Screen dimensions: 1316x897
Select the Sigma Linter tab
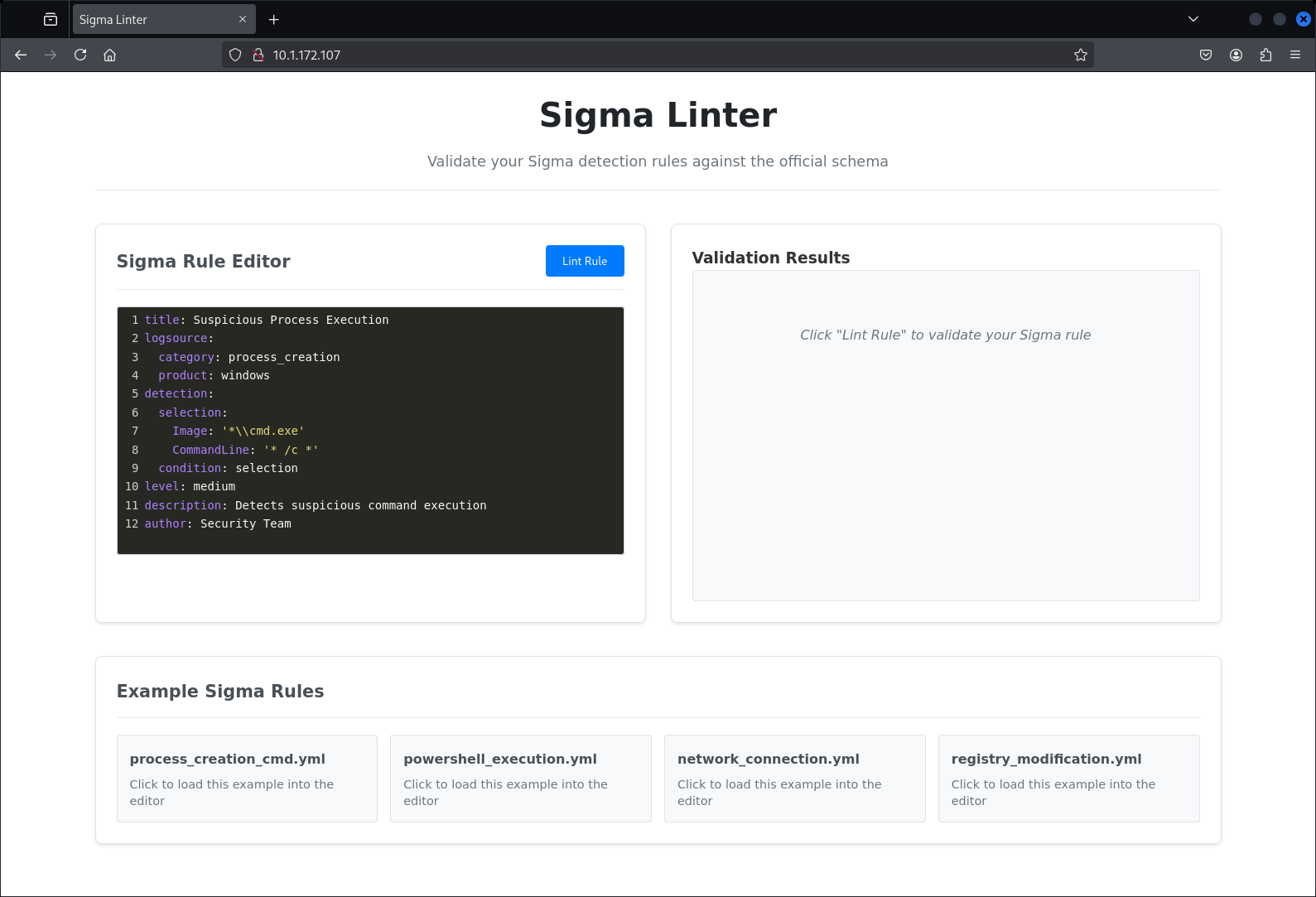(x=164, y=19)
